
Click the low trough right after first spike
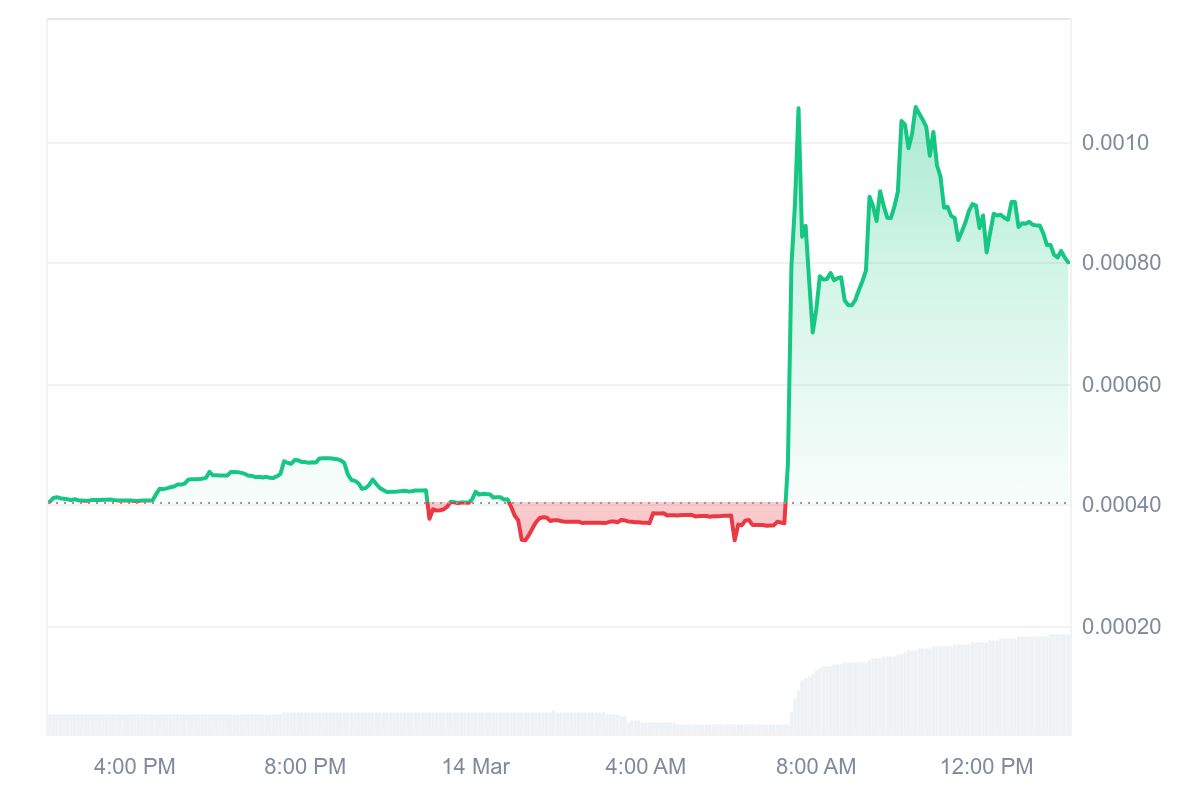812,332
